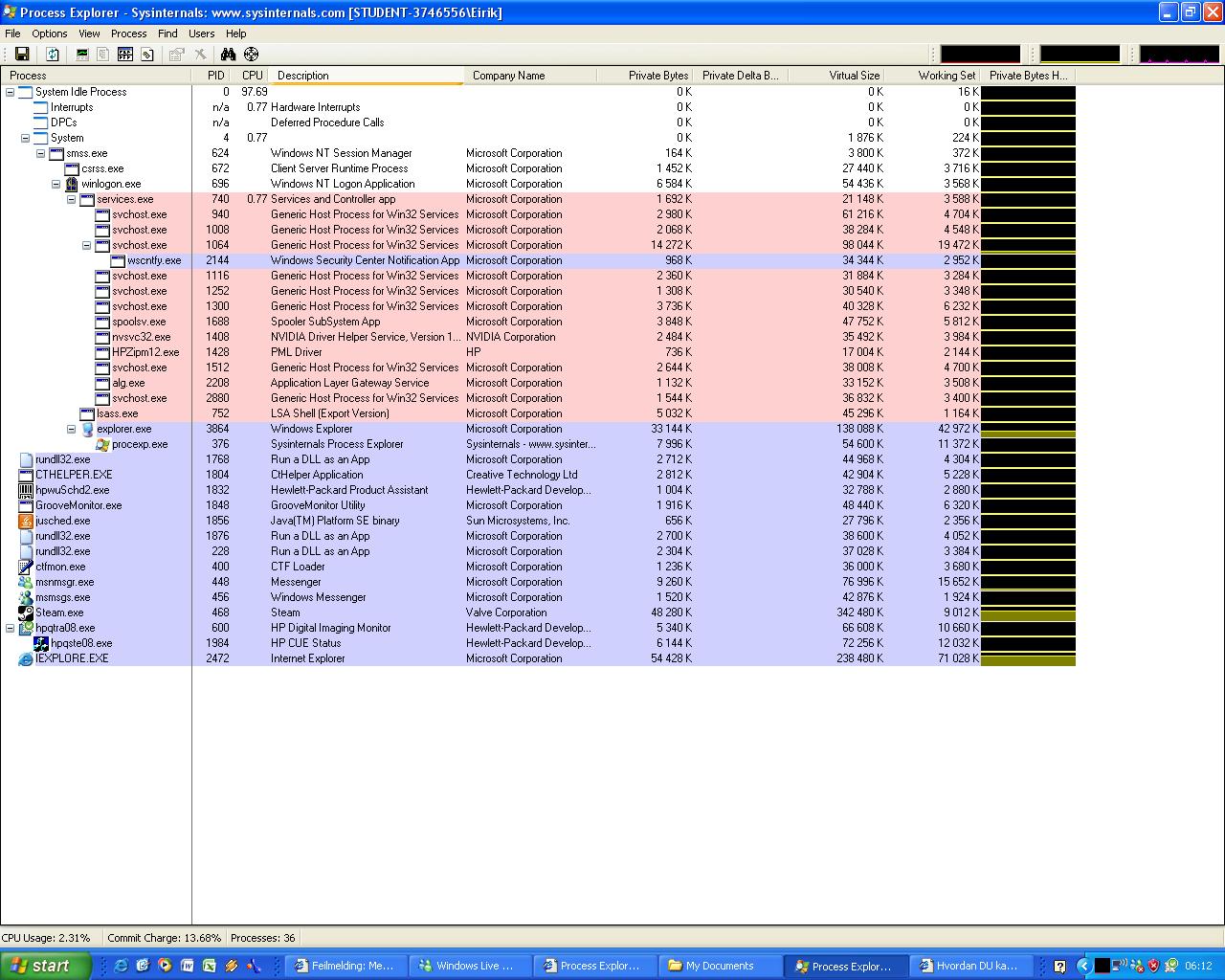The height and width of the screenshot is (980, 1225).
Task: Click the Steam.exe process icon
Action: pos(26,612)
